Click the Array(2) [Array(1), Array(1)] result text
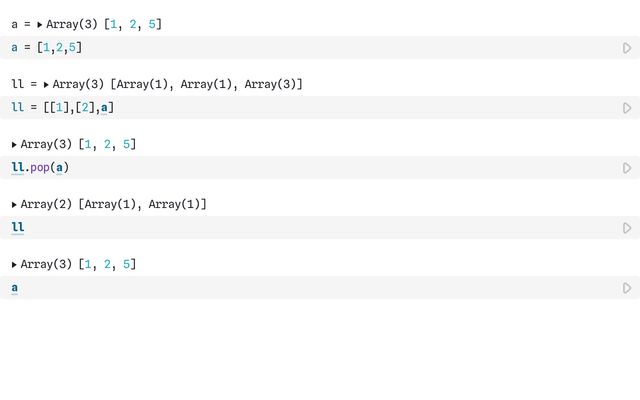The width and height of the screenshot is (640, 400). click(x=113, y=204)
